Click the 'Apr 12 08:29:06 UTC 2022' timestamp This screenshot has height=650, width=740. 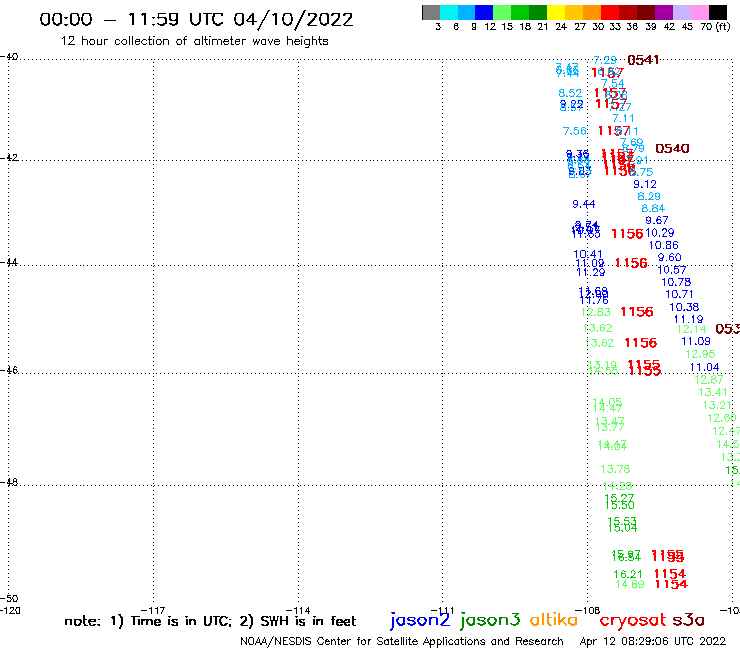tap(653, 642)
